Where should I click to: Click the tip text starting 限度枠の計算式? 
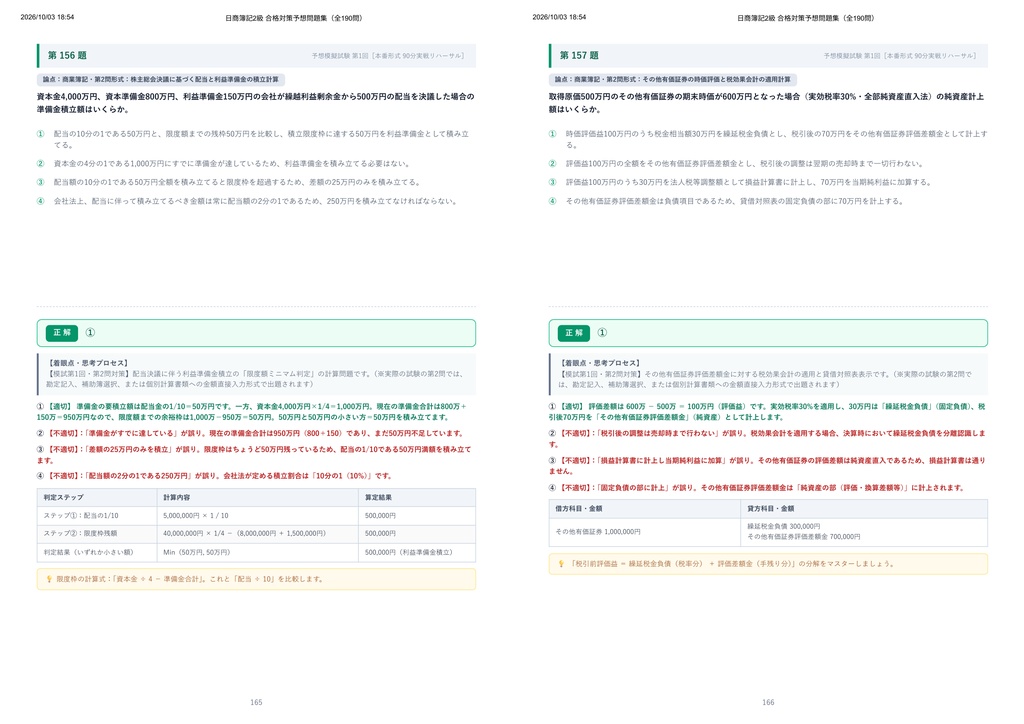(x=190, y=579)
